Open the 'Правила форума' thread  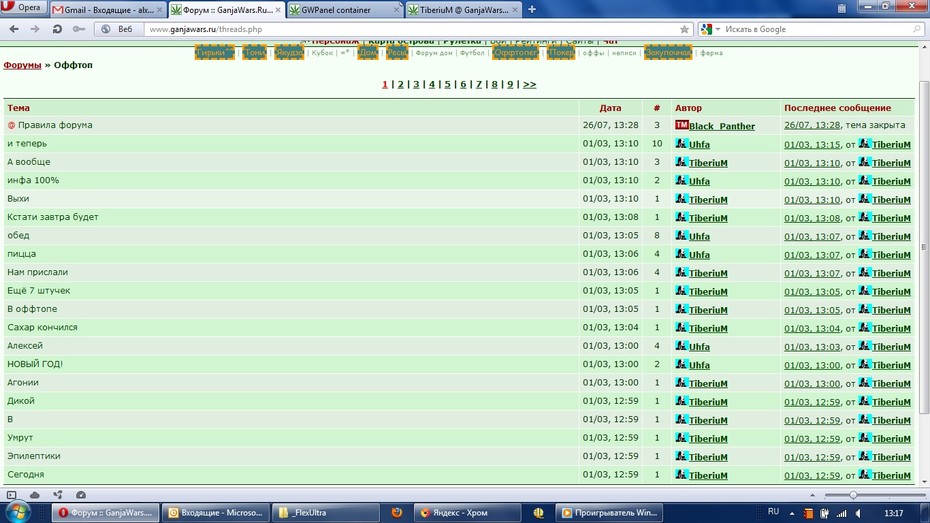[x=55, y=125]
